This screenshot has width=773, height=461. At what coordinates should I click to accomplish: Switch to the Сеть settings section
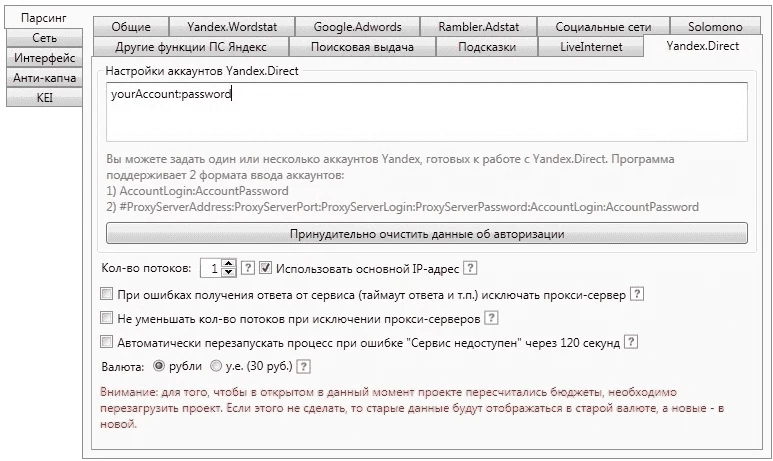click(x=44, y=38)
